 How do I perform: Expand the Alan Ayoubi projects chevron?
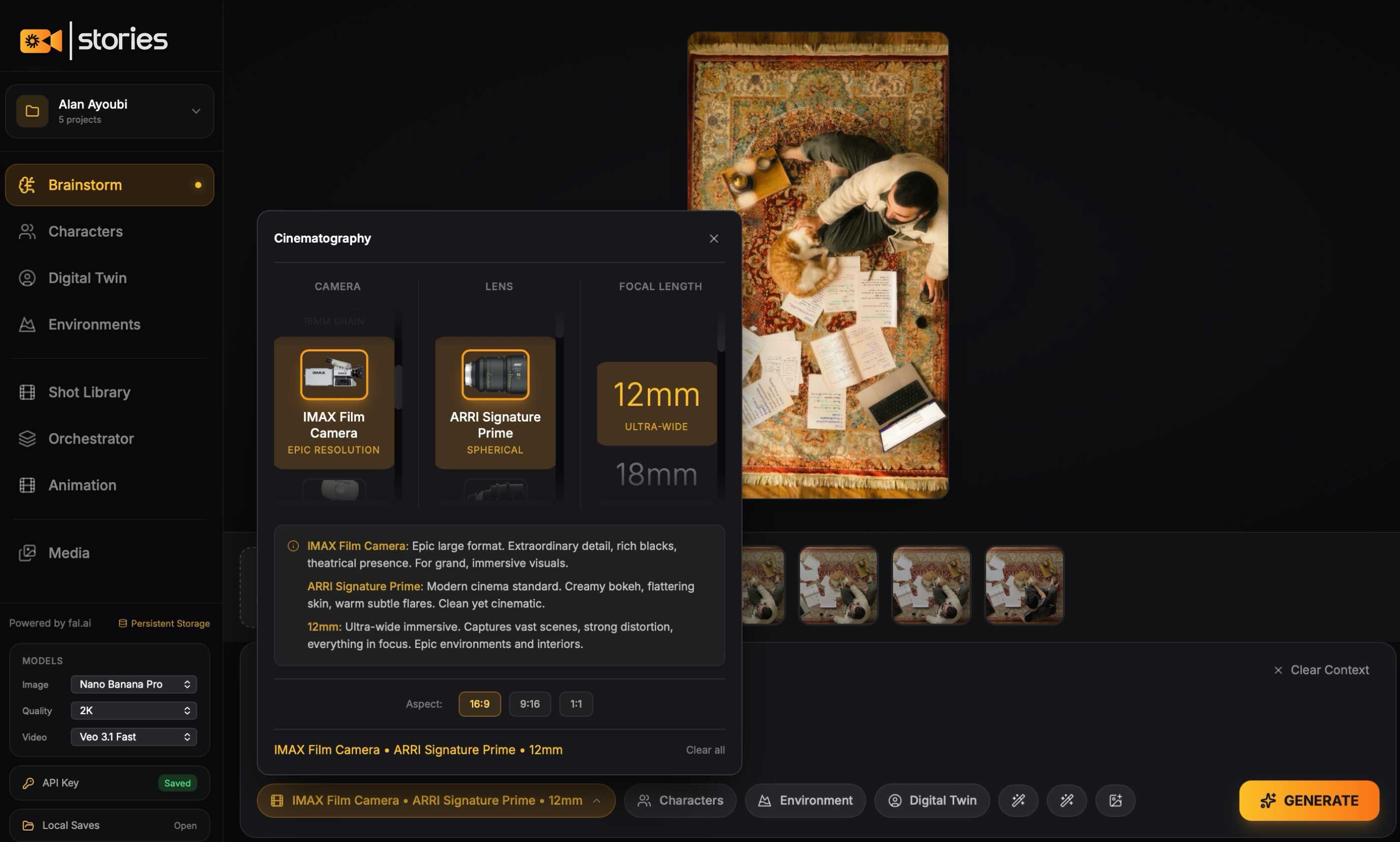[196, 111]
